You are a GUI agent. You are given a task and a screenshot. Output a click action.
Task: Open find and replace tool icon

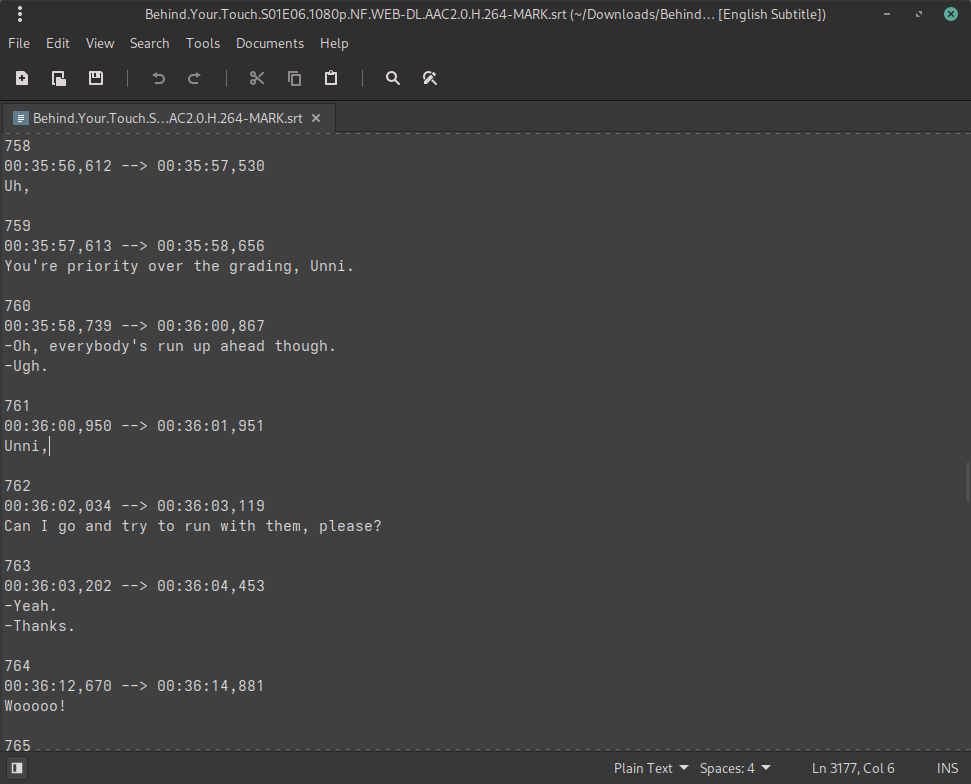430,78
